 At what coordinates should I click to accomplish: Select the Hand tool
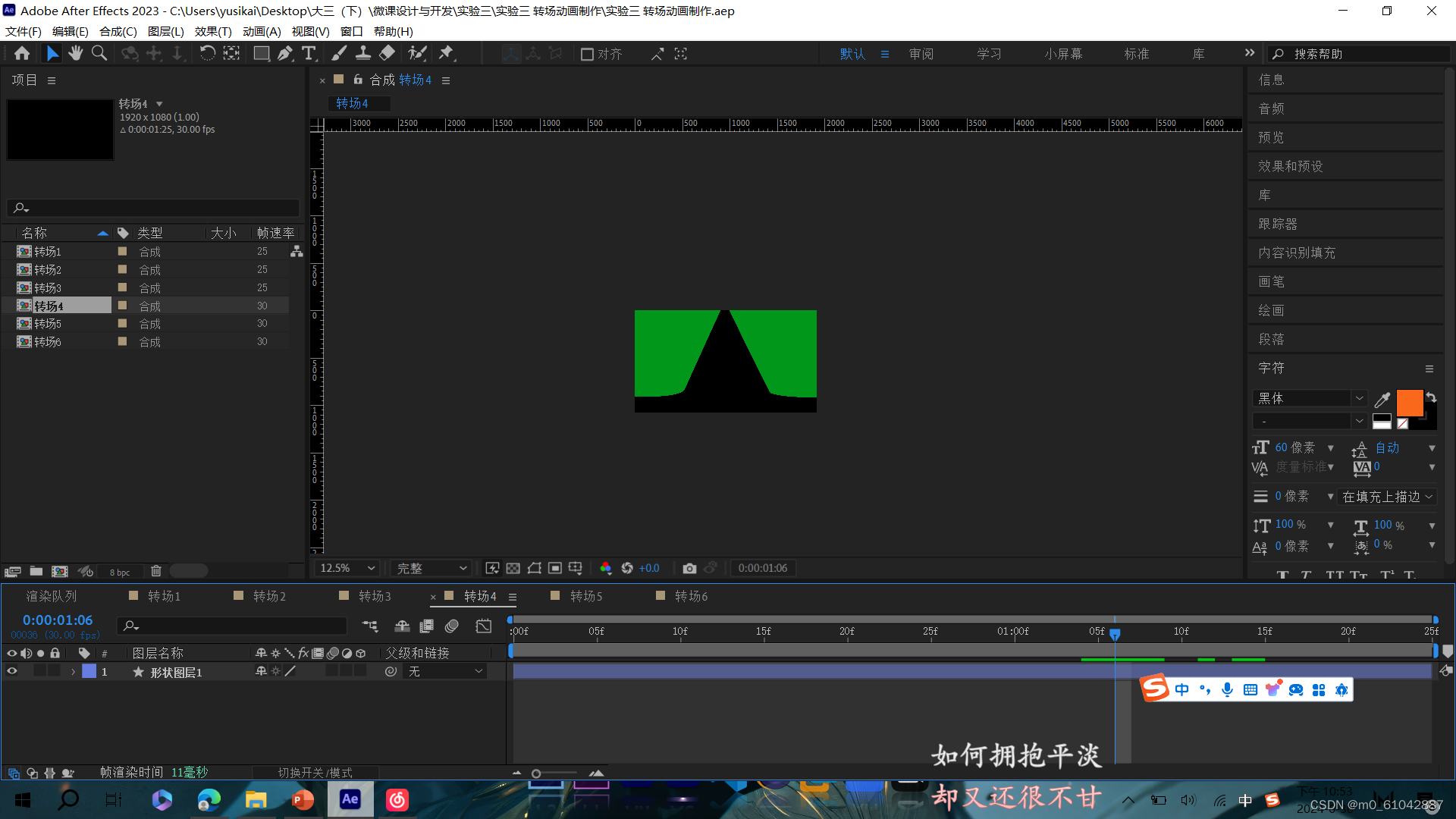click(x=75, y=54)
